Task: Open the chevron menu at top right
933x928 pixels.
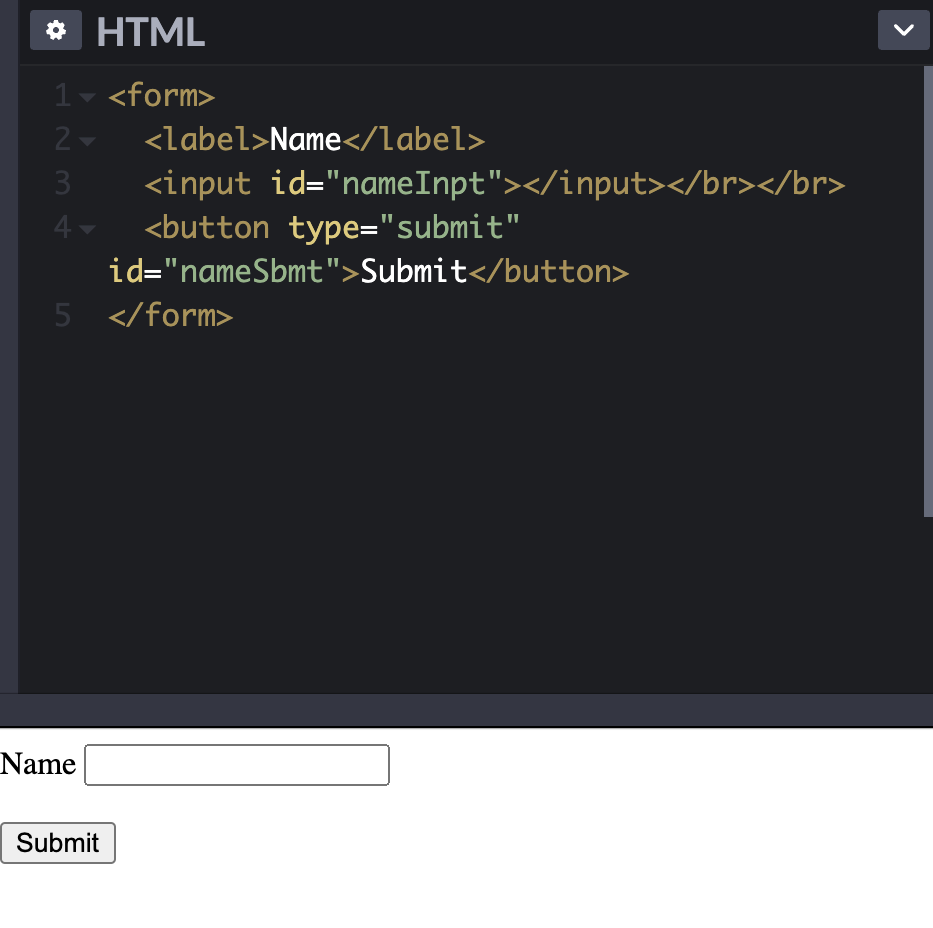Action: coord(903,30)
